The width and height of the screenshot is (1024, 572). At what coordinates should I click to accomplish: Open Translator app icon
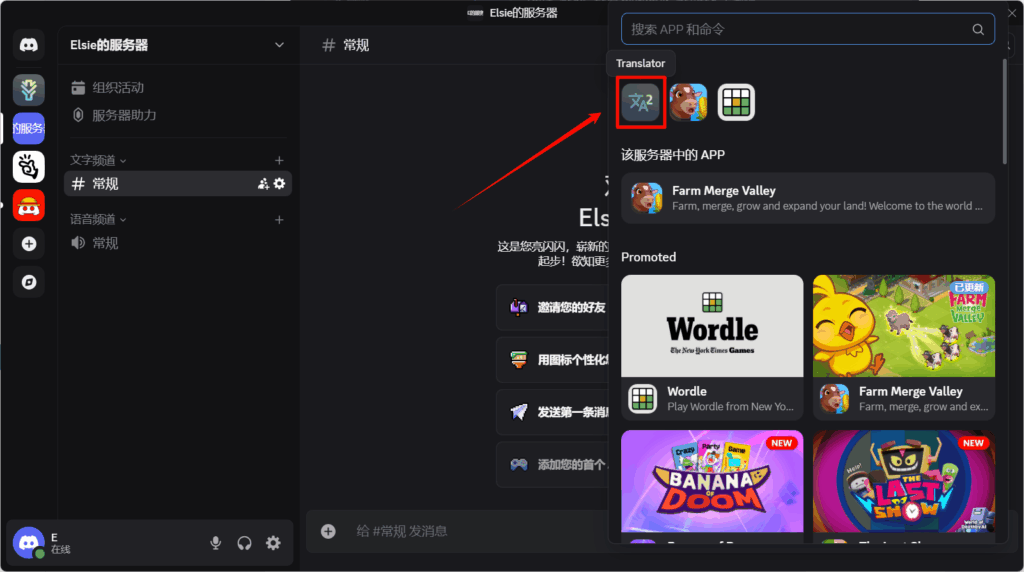point(640,102)
